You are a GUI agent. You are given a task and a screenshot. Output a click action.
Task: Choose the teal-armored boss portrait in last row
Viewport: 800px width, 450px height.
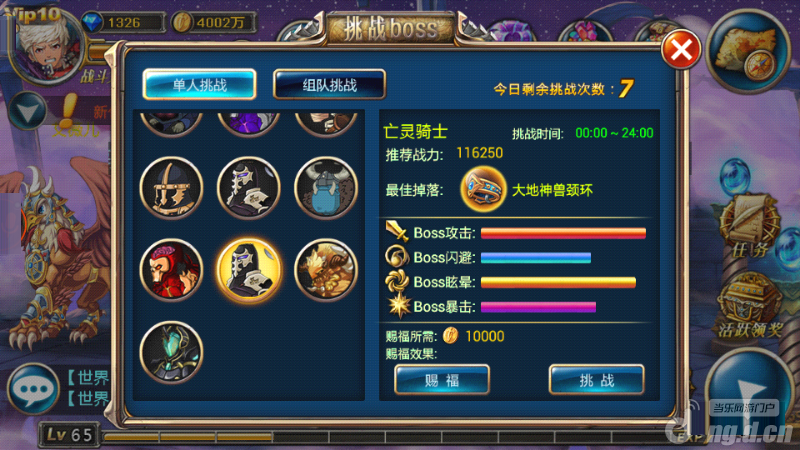coord(171,352)
